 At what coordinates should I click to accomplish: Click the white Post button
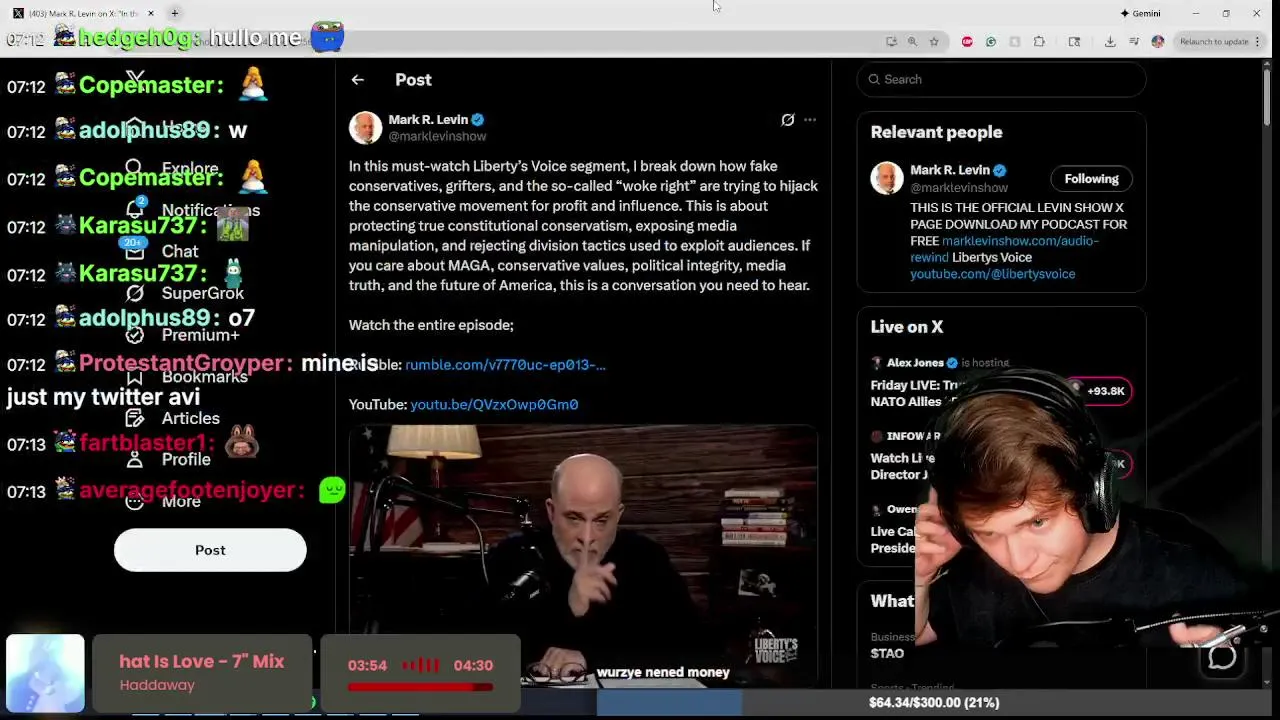[210, 550]
